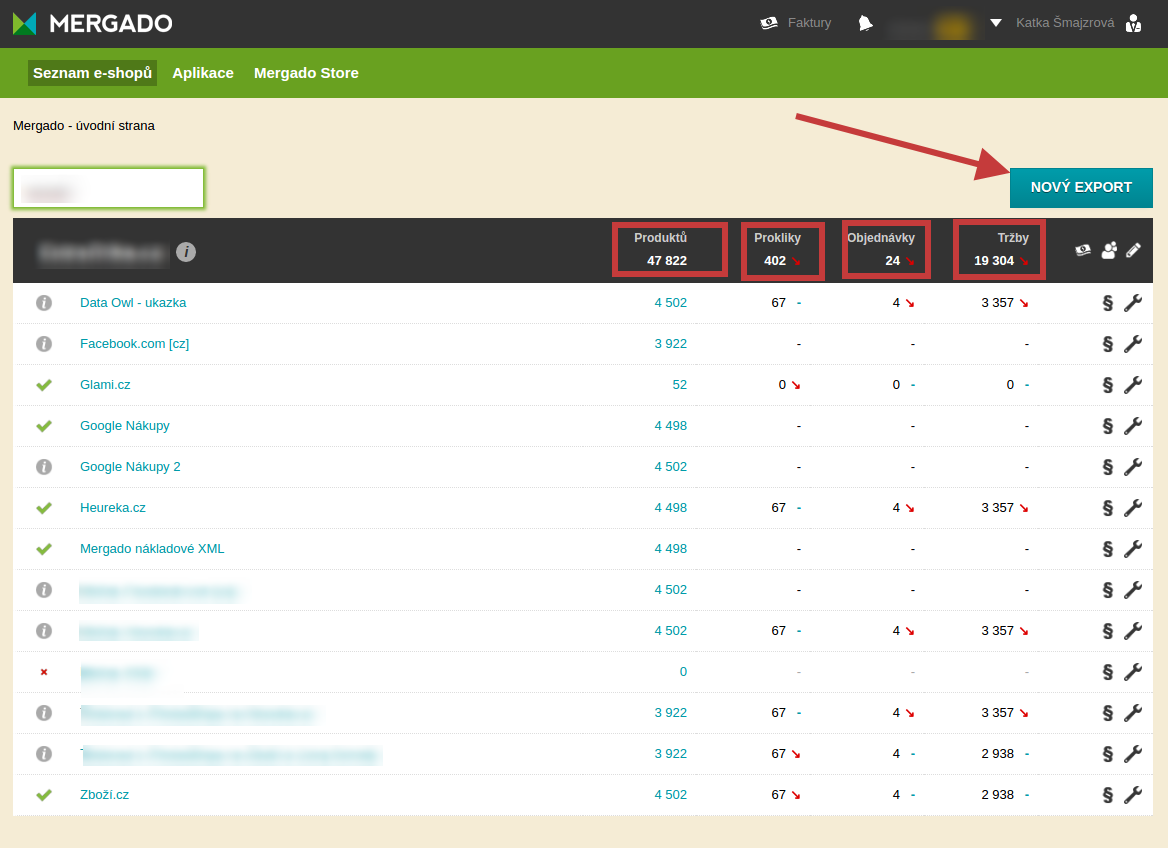Click the § icon for Mergado nákladové XML
This screenshot has width=1168, height=848.
(1108, 548)
